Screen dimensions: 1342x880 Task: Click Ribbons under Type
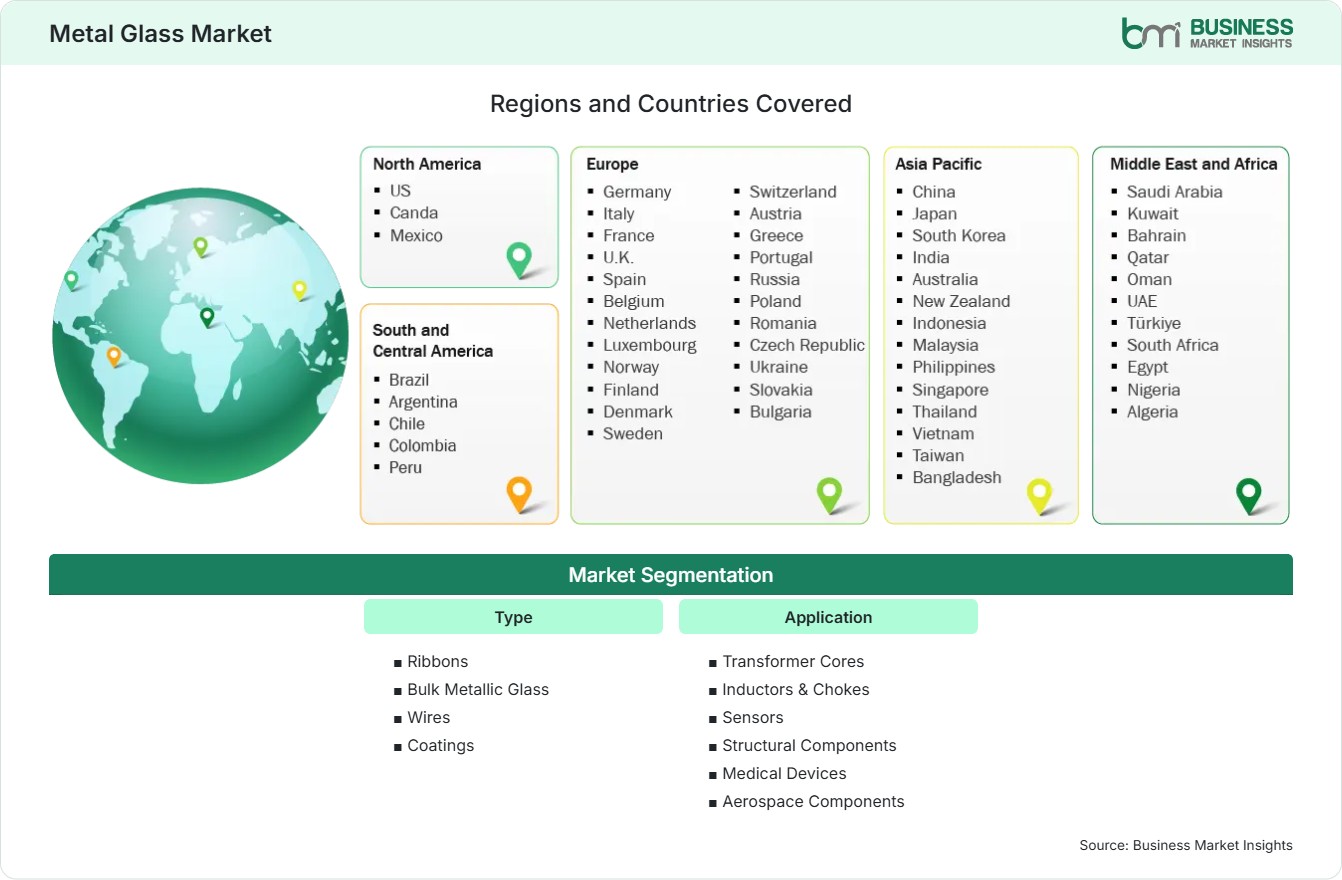438,661
